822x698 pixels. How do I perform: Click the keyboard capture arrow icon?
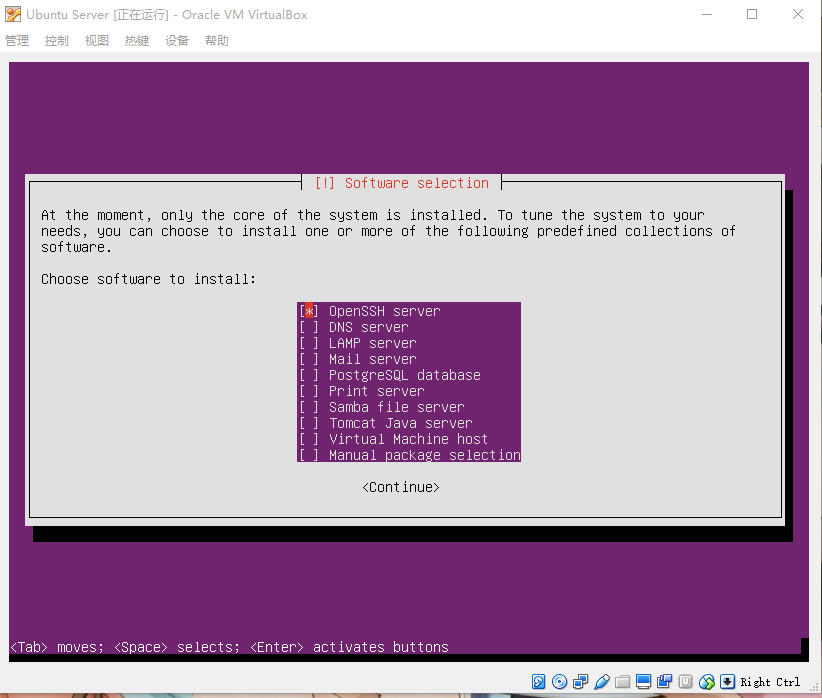pyautogui.click(x=728, y=681)
